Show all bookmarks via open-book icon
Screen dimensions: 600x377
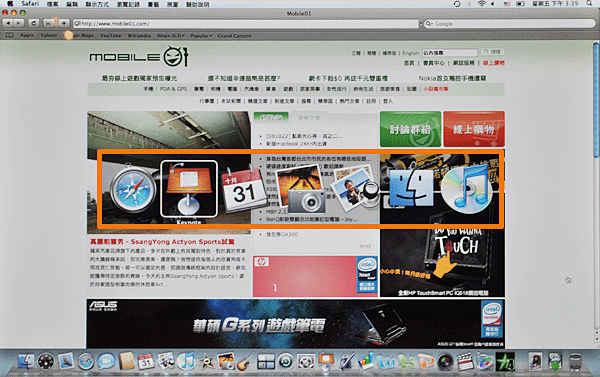pyautogui.click(x=10, y=35)
